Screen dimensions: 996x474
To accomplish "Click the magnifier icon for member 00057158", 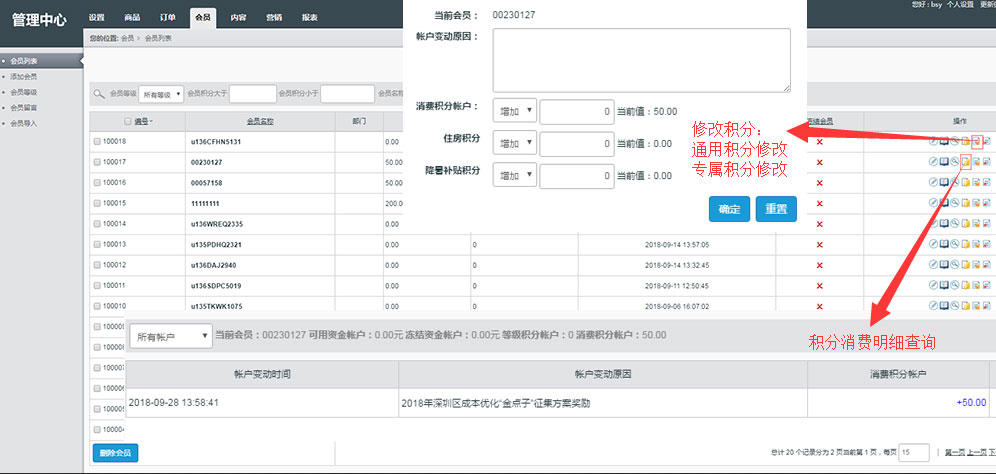I will (x=955, y=182).
